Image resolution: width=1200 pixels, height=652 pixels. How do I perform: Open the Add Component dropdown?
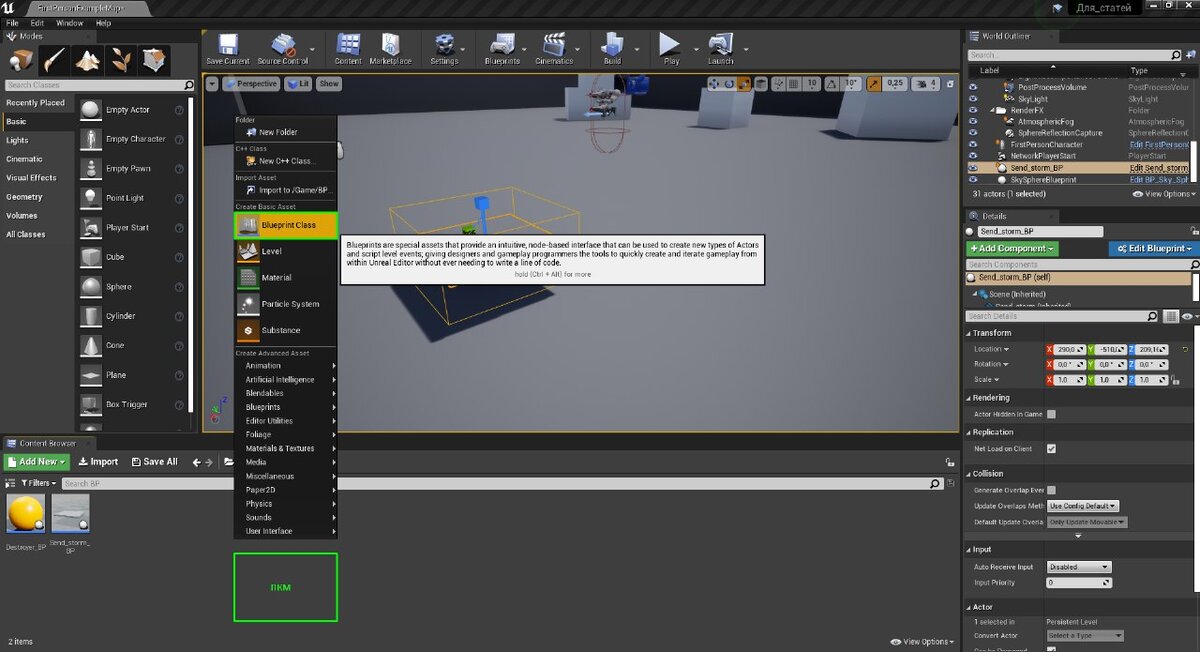pos(1012,248)
